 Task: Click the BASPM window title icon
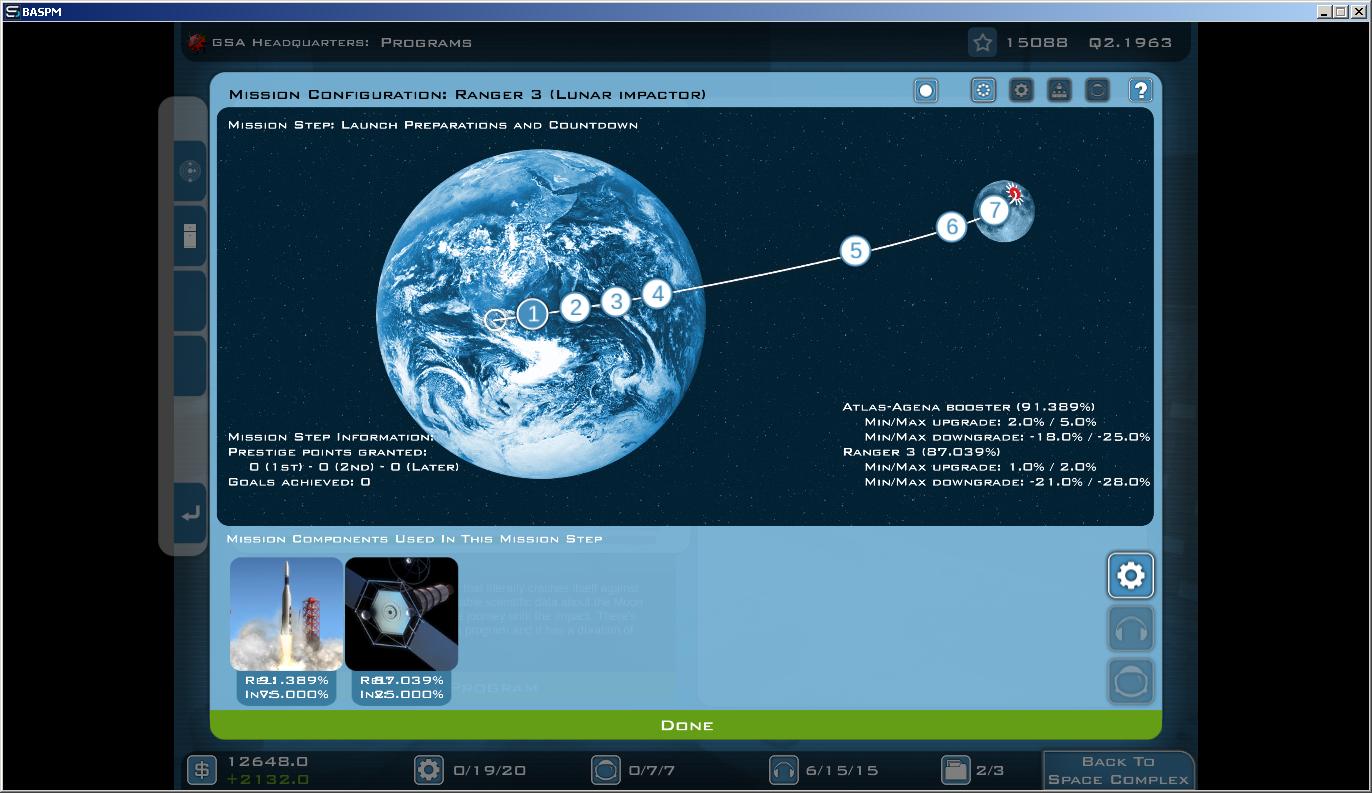[x=12, y=12]
